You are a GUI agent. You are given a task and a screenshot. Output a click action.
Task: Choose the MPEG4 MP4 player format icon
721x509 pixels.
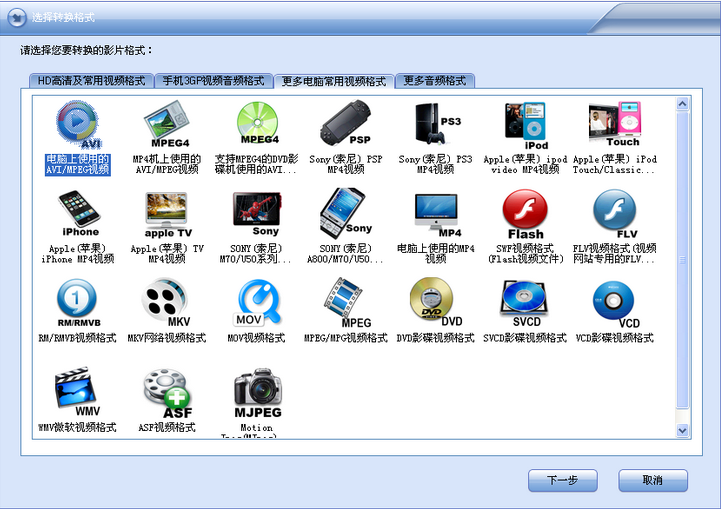coord(167,124)
